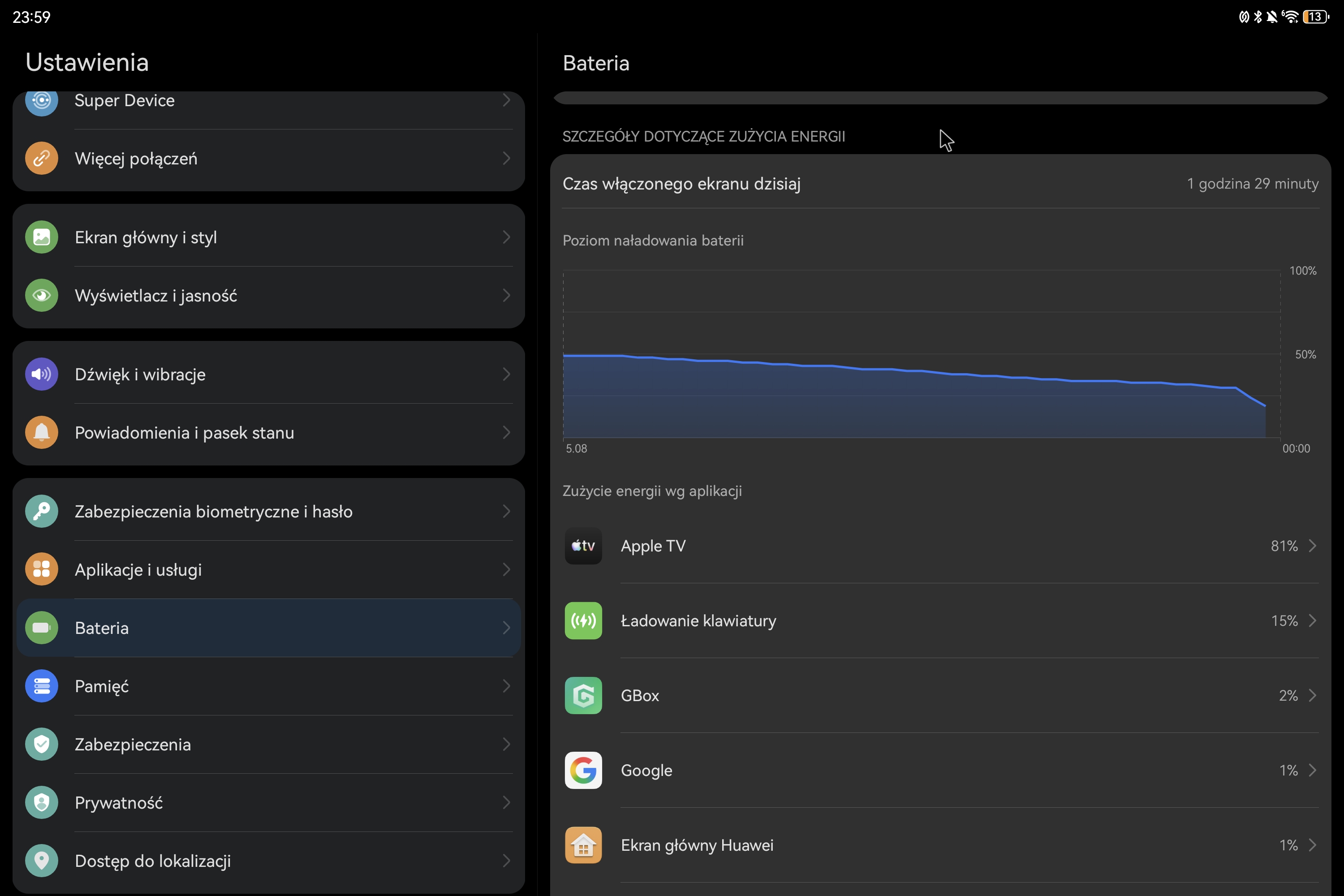The height and width of the screenshot is (896, 1344).
Task: Open GBox power usage entry
Action: click(x=940, y=696)
